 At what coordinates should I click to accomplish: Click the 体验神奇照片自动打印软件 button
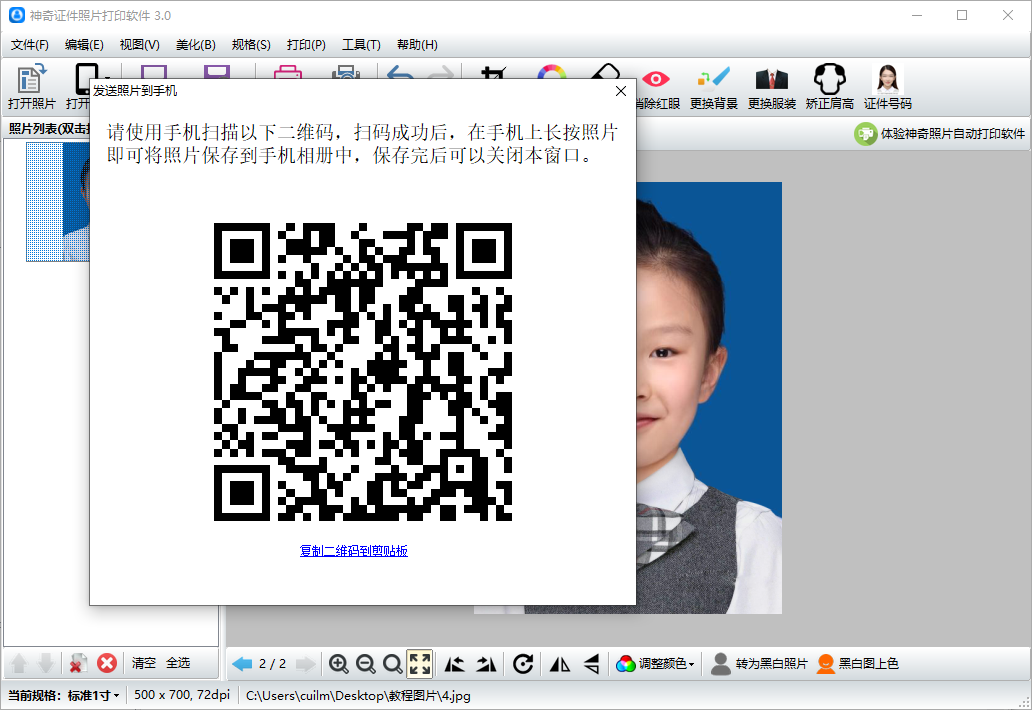coord(940,134)
